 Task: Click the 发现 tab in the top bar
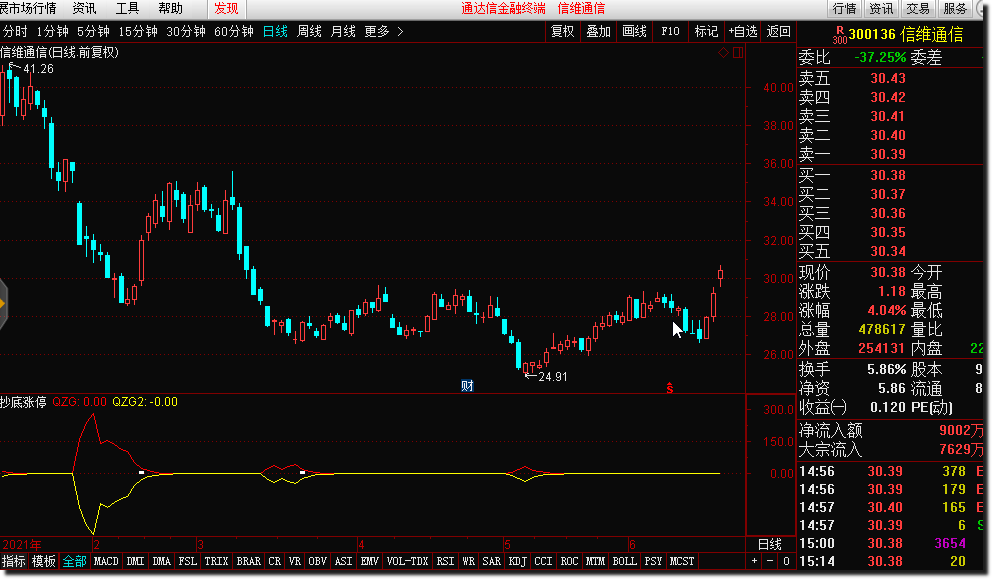[226, 8]
